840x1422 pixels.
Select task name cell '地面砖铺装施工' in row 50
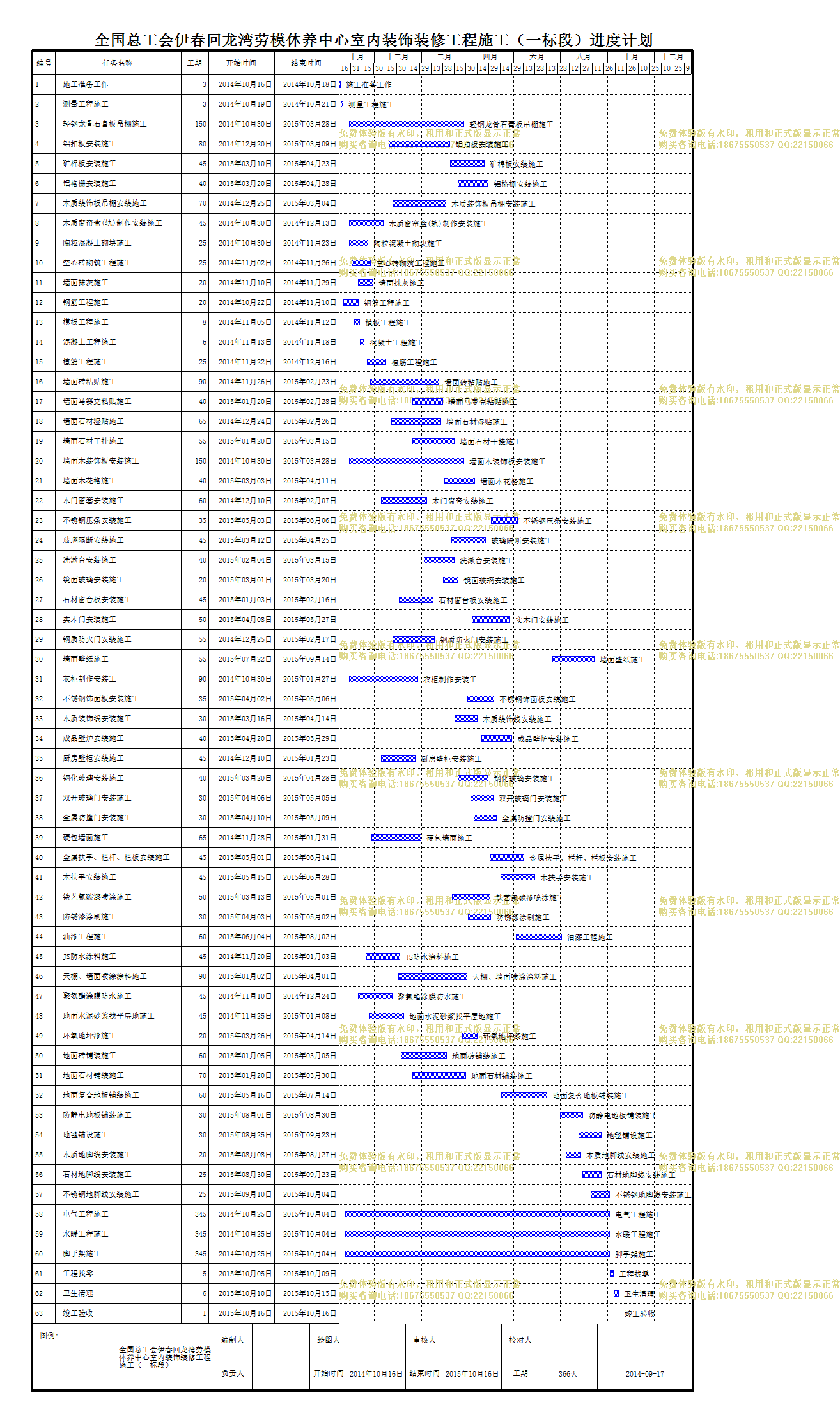(x=118, y=1056)
